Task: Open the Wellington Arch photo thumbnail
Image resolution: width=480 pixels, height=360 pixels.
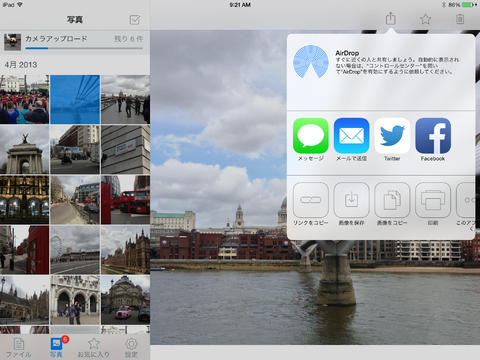Action: (x=24, y=150)
